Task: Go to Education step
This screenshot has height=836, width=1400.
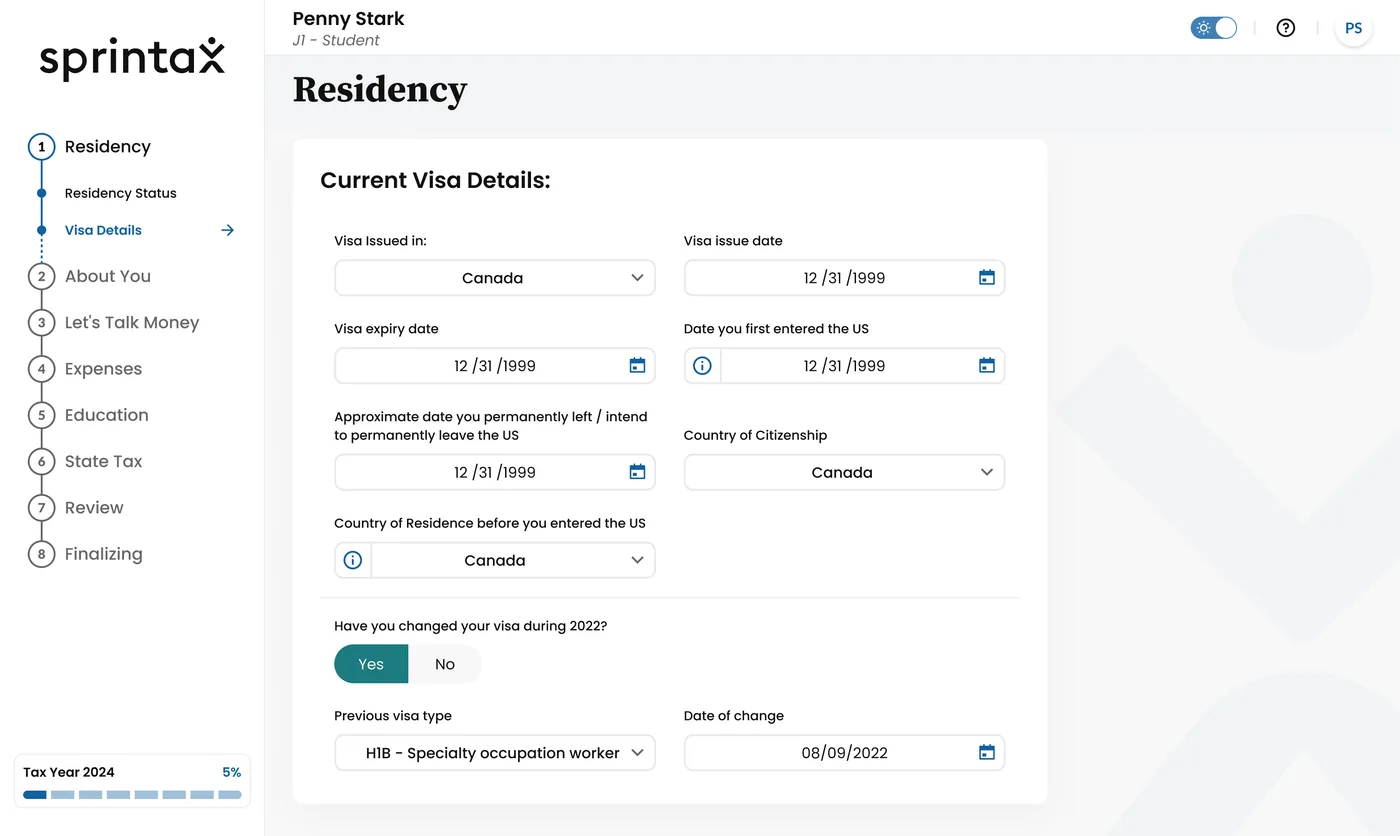Action: click(107, 415)
